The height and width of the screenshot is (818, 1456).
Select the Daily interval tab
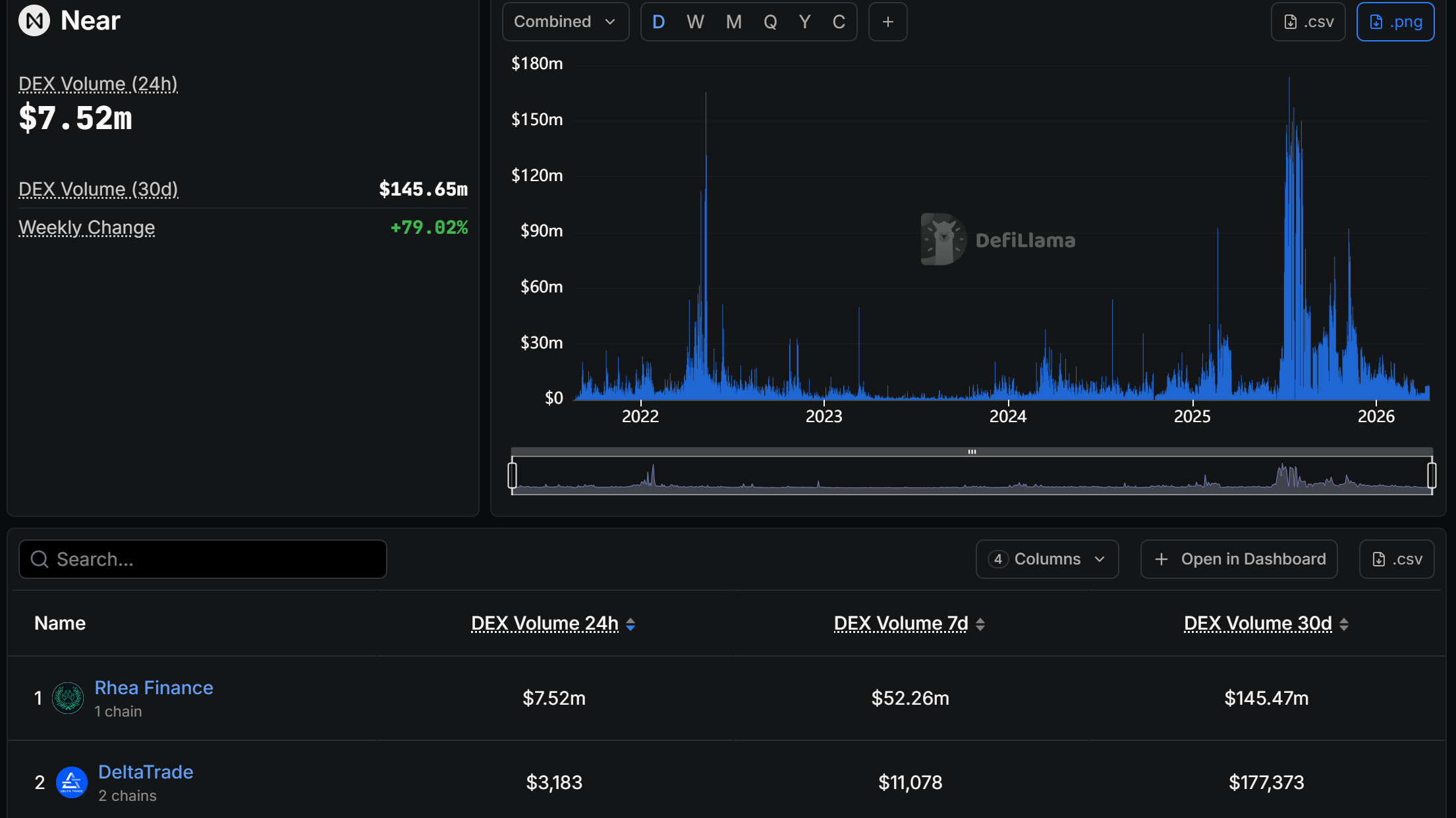658,21
